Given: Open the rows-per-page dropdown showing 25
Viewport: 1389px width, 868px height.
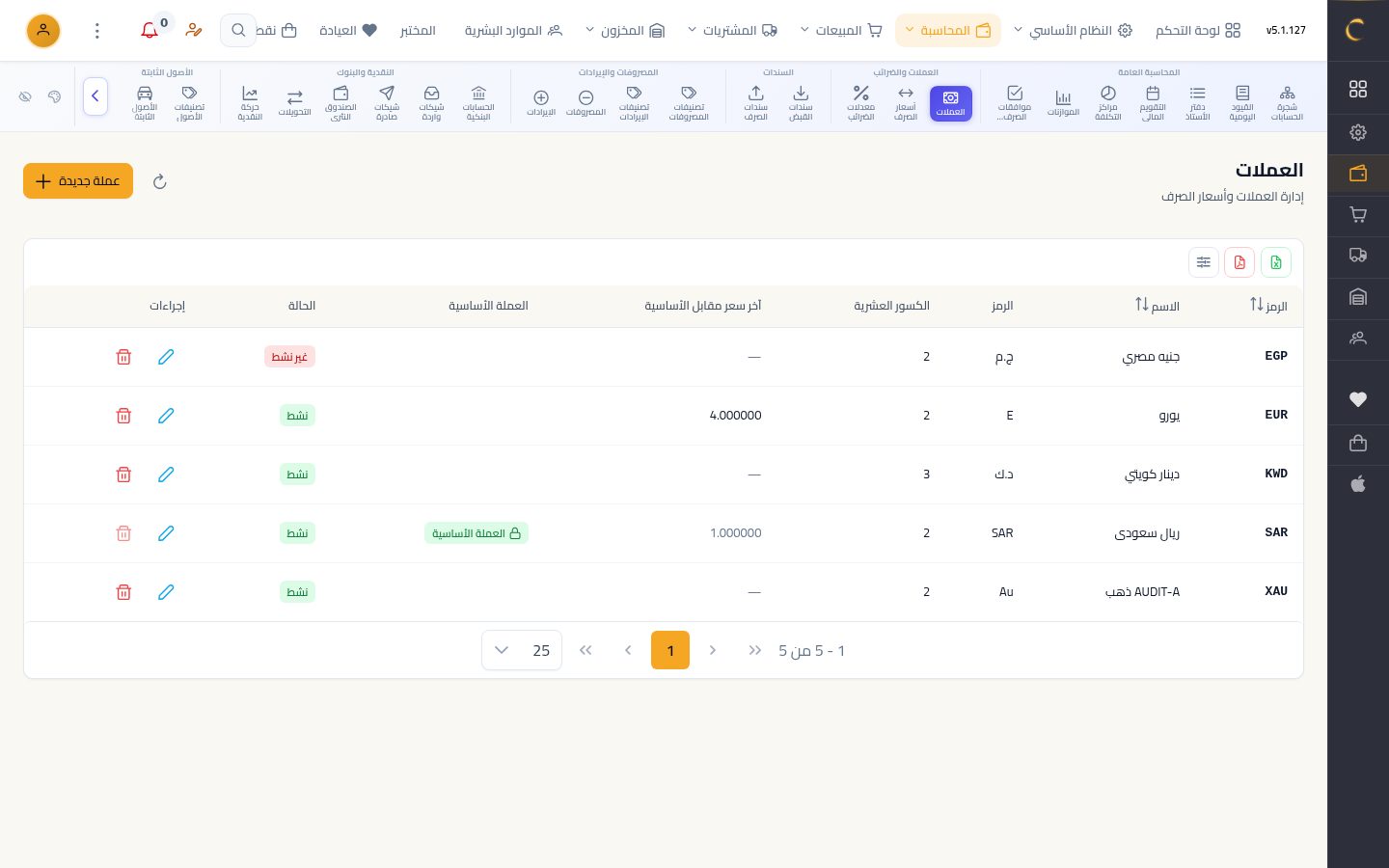Looking at the screenshot, I should click(x=522, y=650).
